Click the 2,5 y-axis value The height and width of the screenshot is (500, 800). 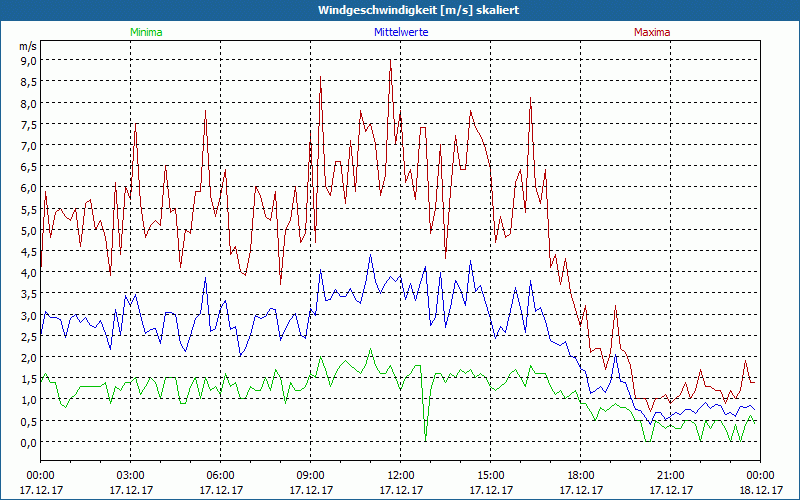click(28, 337)
